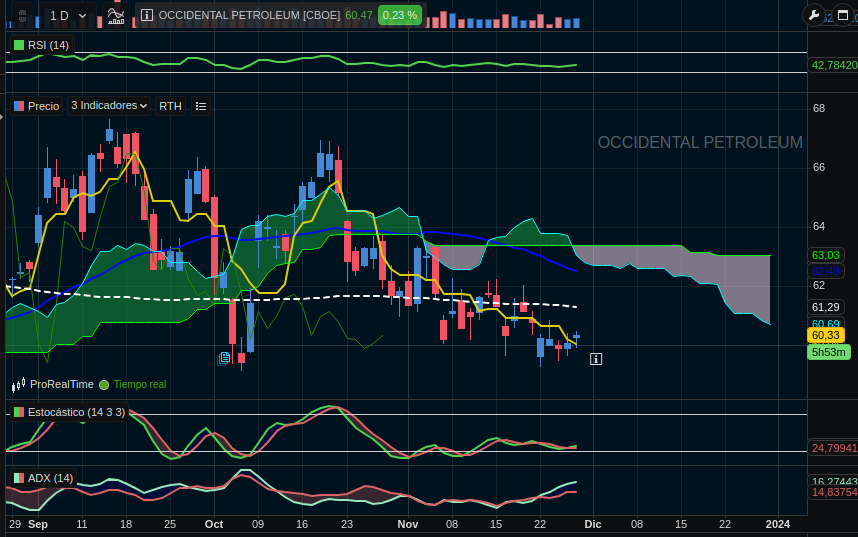Expand the left side panel arrow
This screenshot has height=537, width=858.
click(3, 116)
